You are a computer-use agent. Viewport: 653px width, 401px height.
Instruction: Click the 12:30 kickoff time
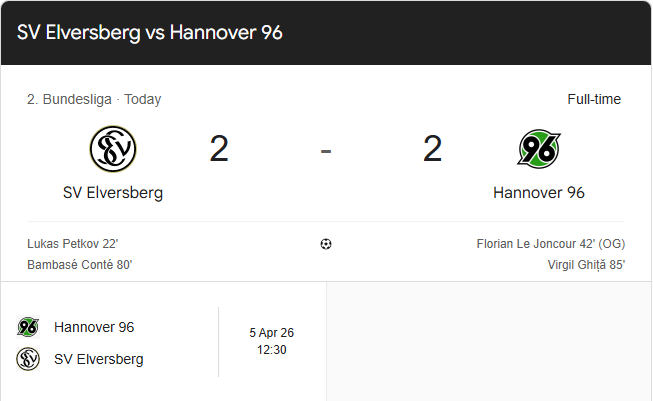click(272, 350)
